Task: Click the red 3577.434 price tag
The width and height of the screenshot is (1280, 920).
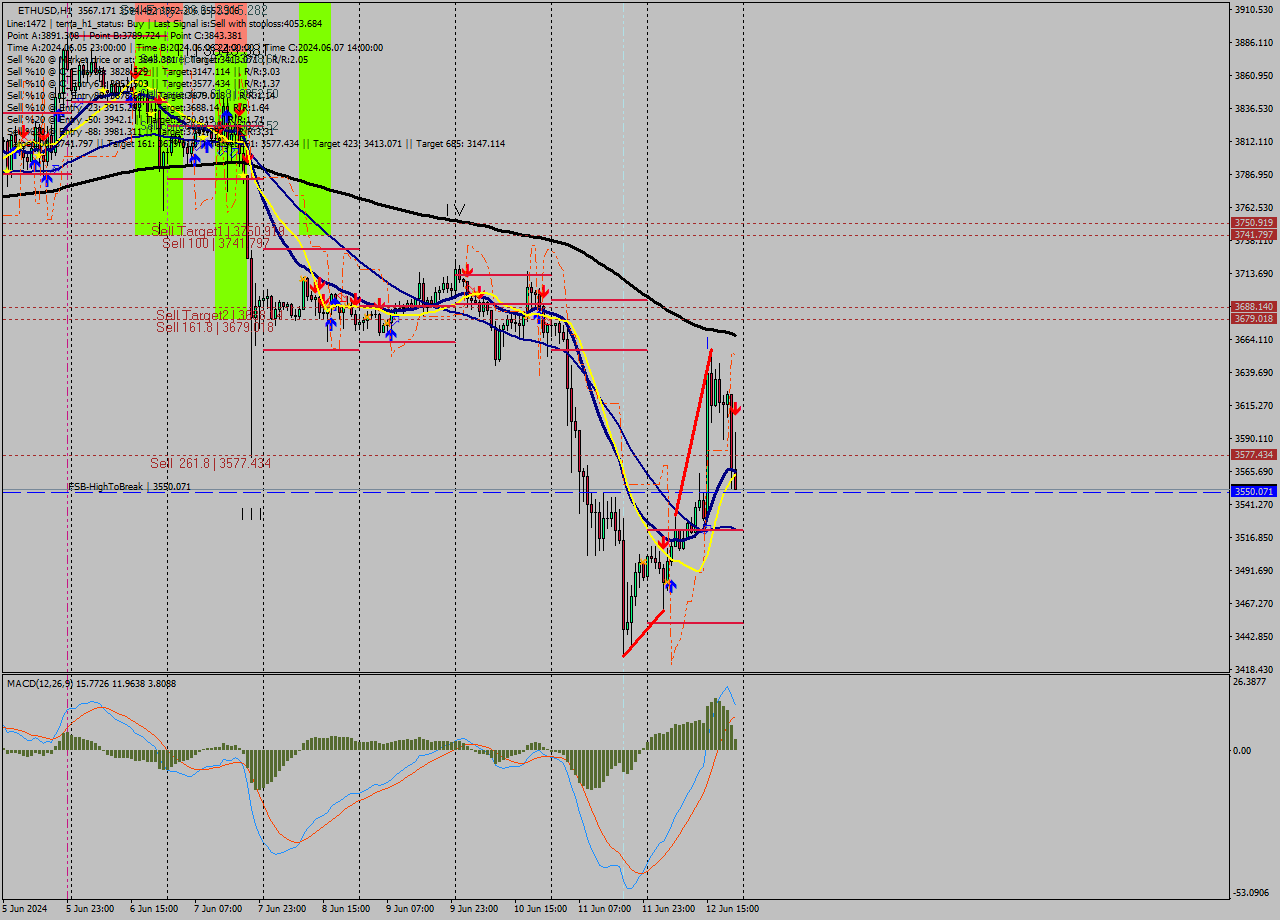Action: pos(1254,455)
